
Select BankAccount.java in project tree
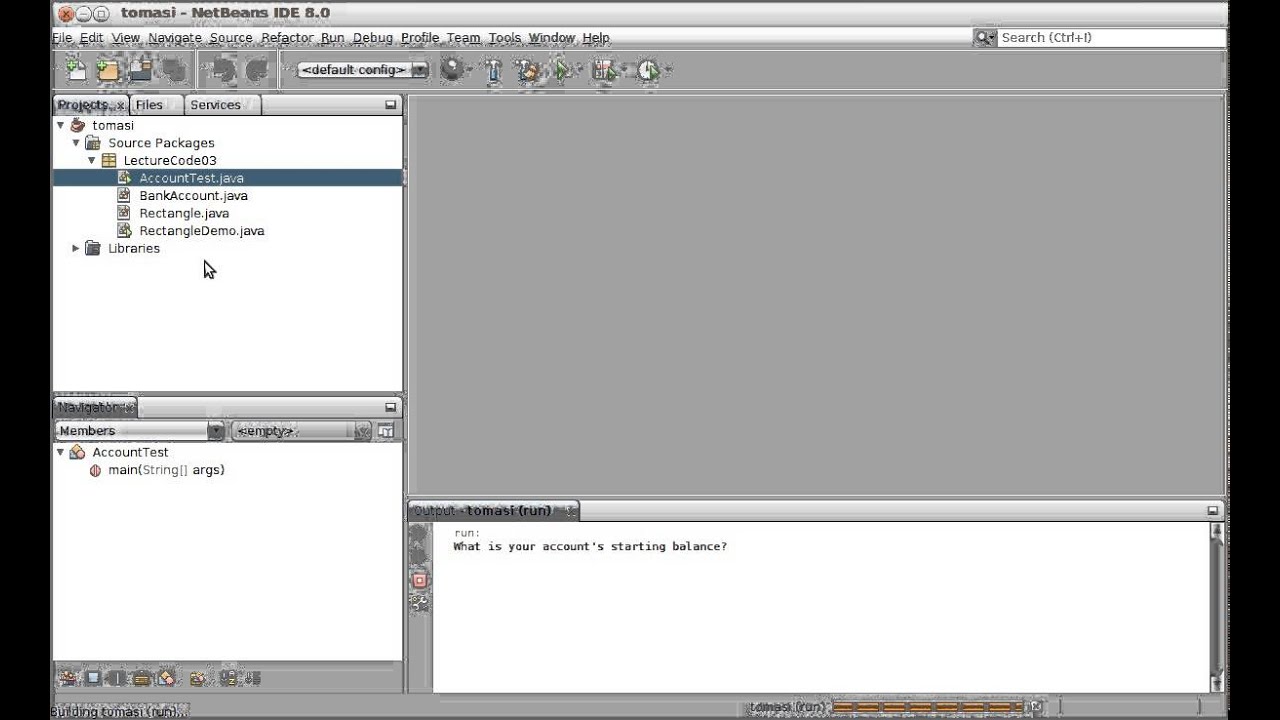coord(193,196)
